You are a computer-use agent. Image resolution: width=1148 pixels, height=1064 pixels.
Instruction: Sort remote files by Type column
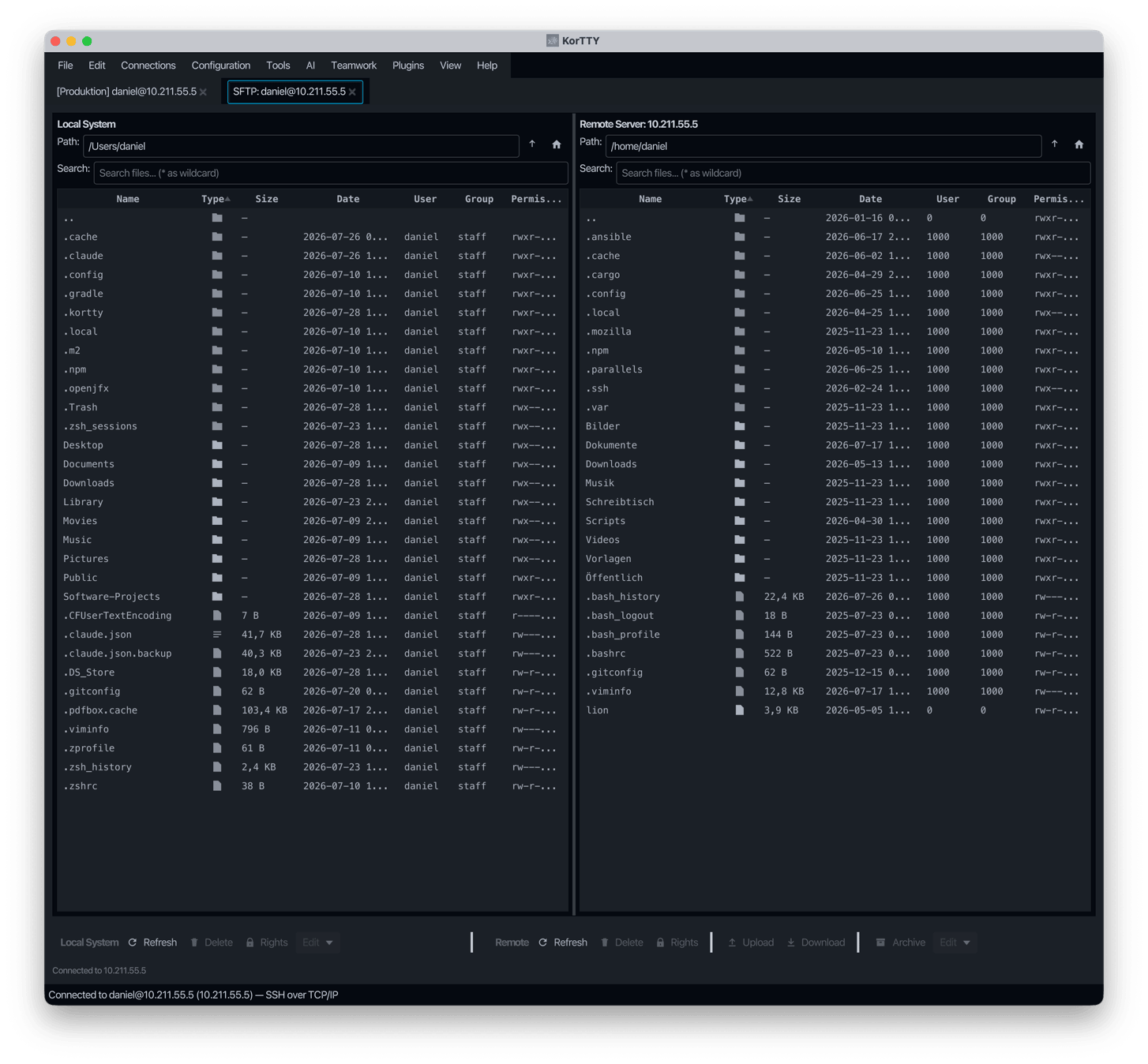[738, 199]
